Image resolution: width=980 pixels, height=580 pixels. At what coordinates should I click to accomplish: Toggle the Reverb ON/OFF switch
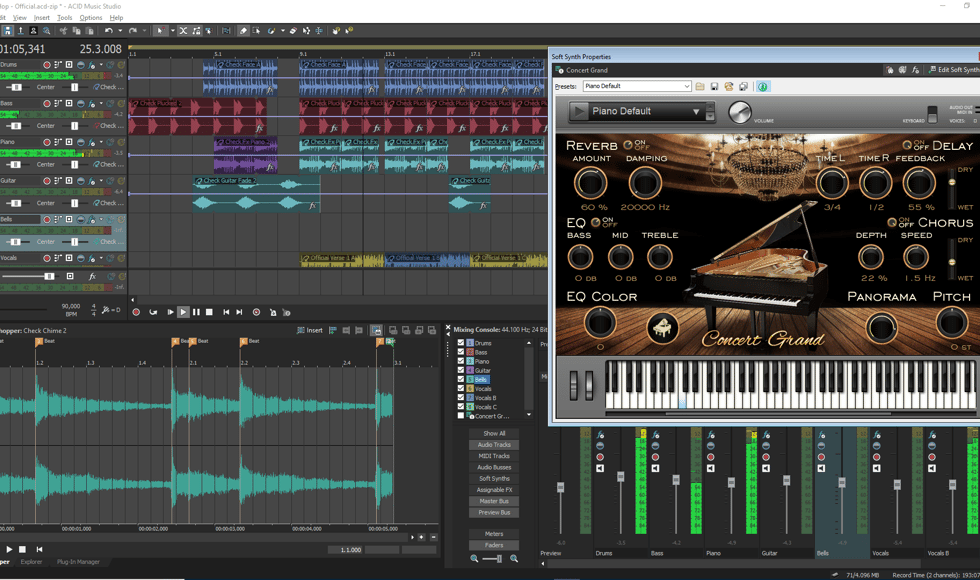[628, 145]
